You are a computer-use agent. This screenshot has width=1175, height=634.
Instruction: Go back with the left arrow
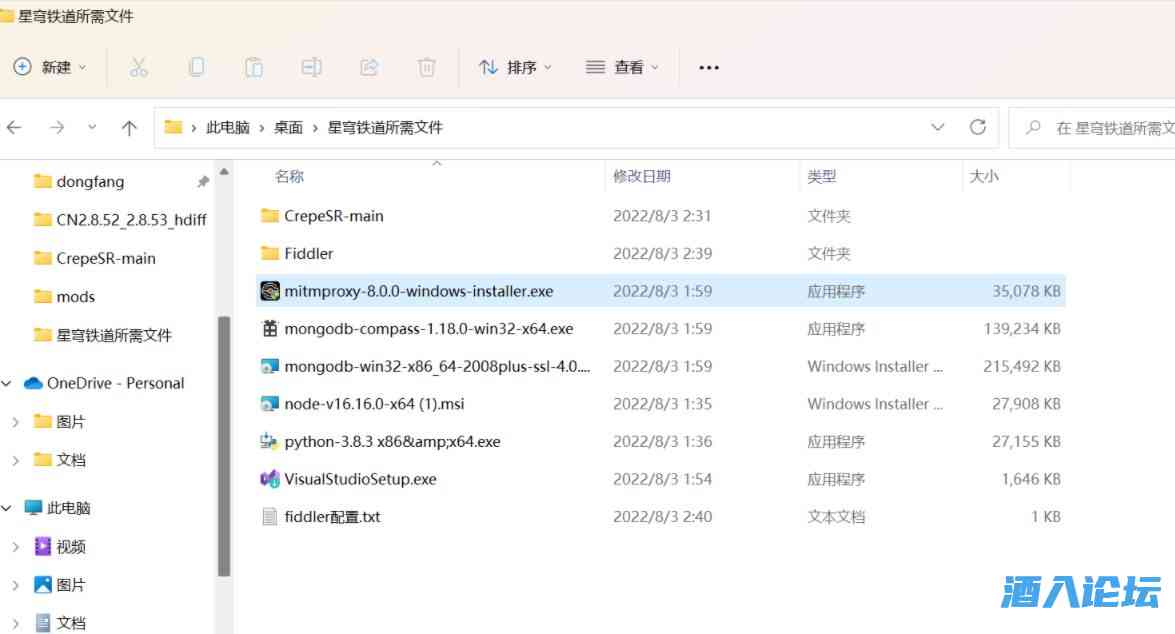[14, 127]
